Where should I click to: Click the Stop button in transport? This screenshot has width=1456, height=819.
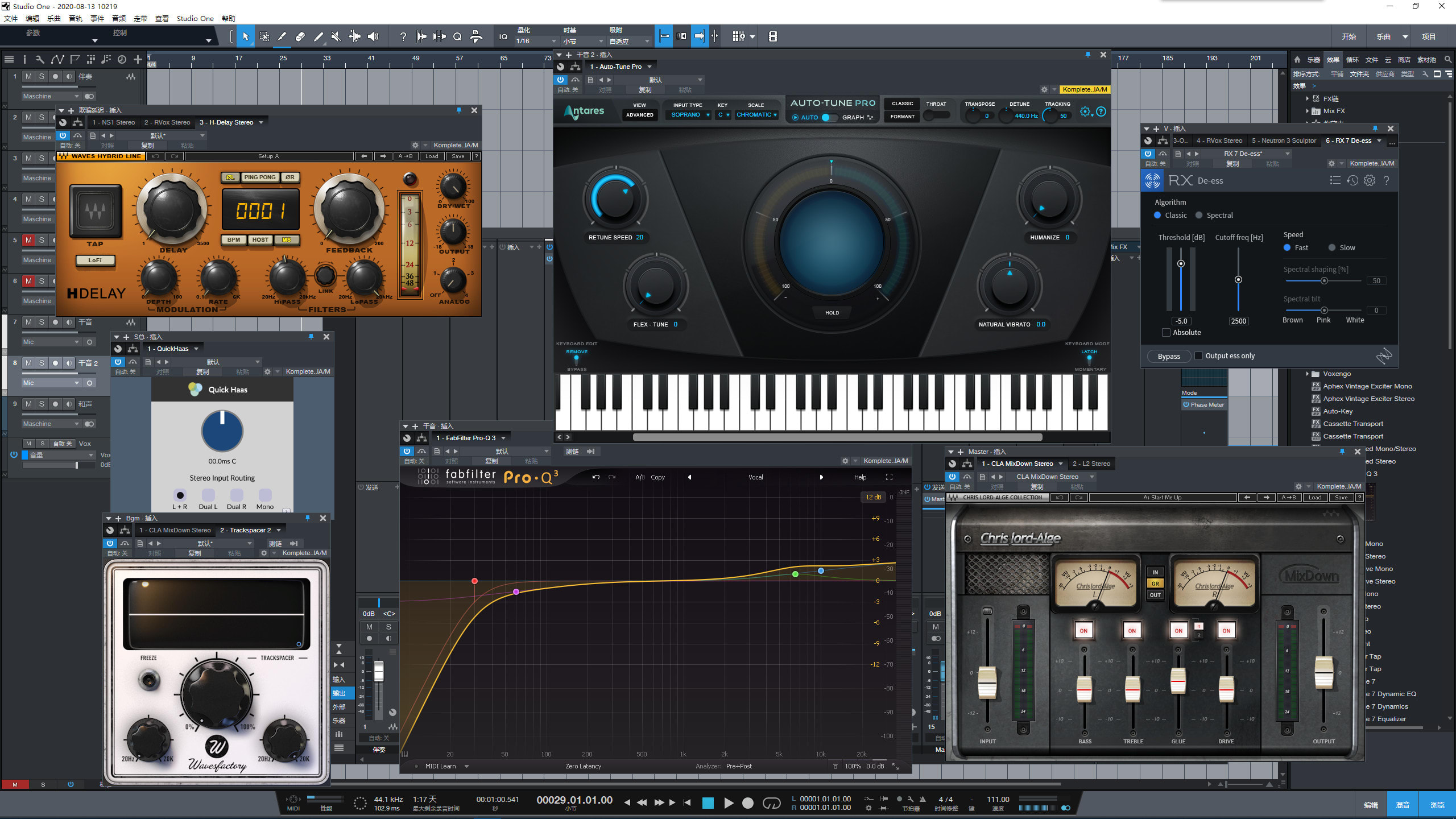(x=708, y=803)
